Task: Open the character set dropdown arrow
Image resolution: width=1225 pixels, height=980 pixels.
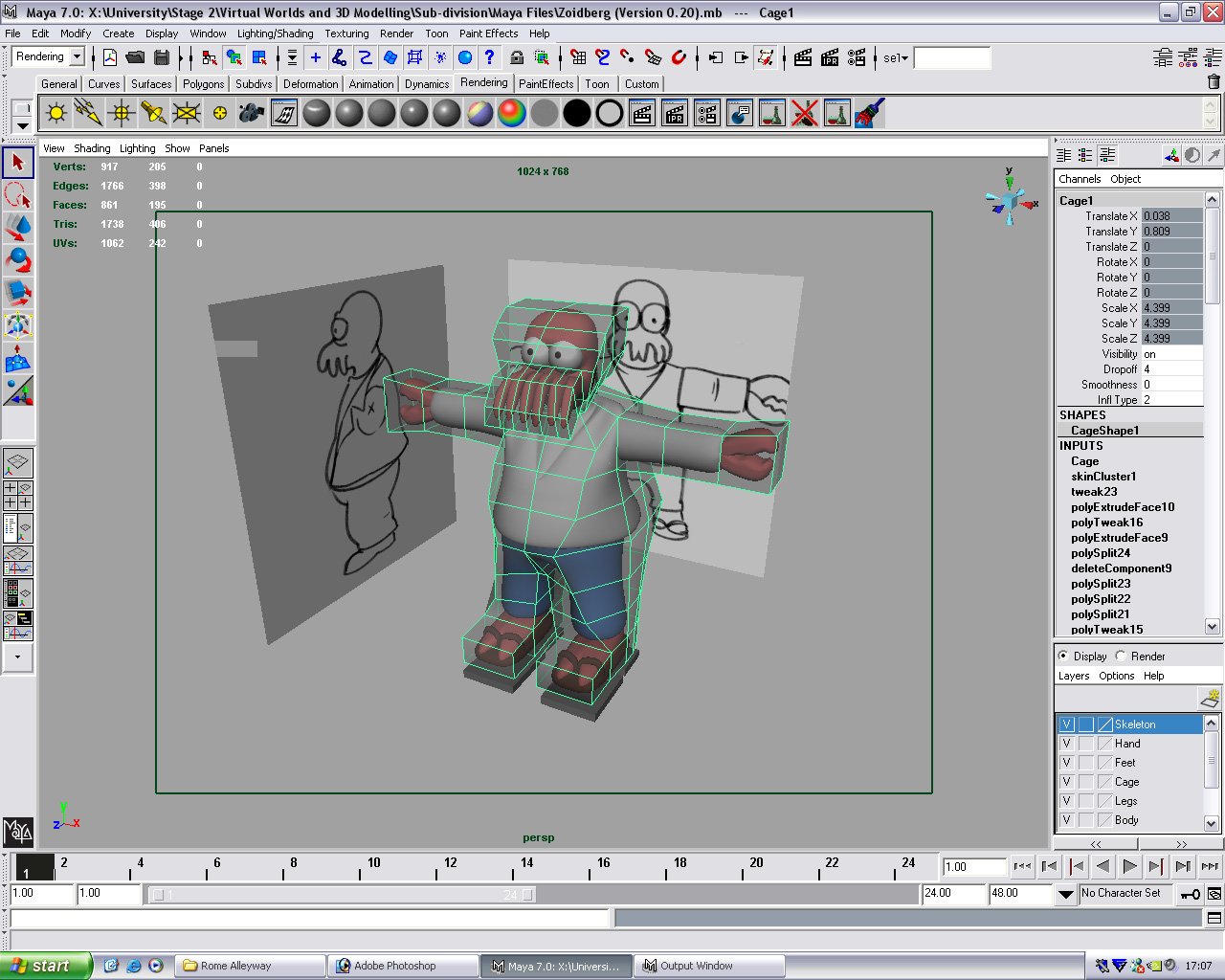Action: [x=1066, y=894]
